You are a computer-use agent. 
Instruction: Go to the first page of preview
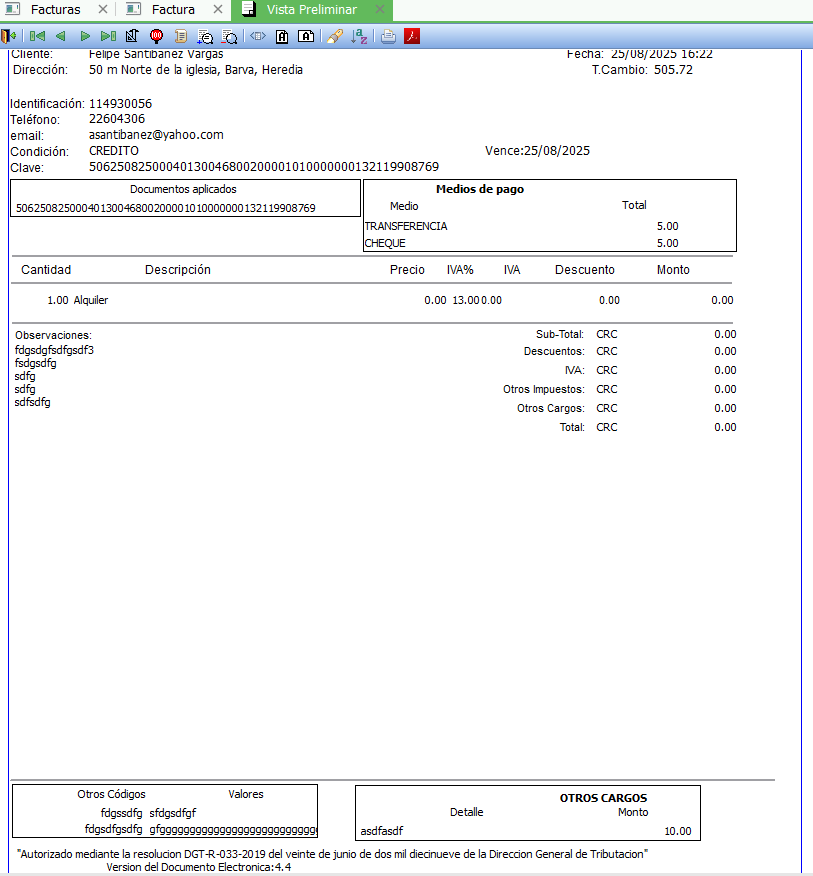(x=37, y=36)
